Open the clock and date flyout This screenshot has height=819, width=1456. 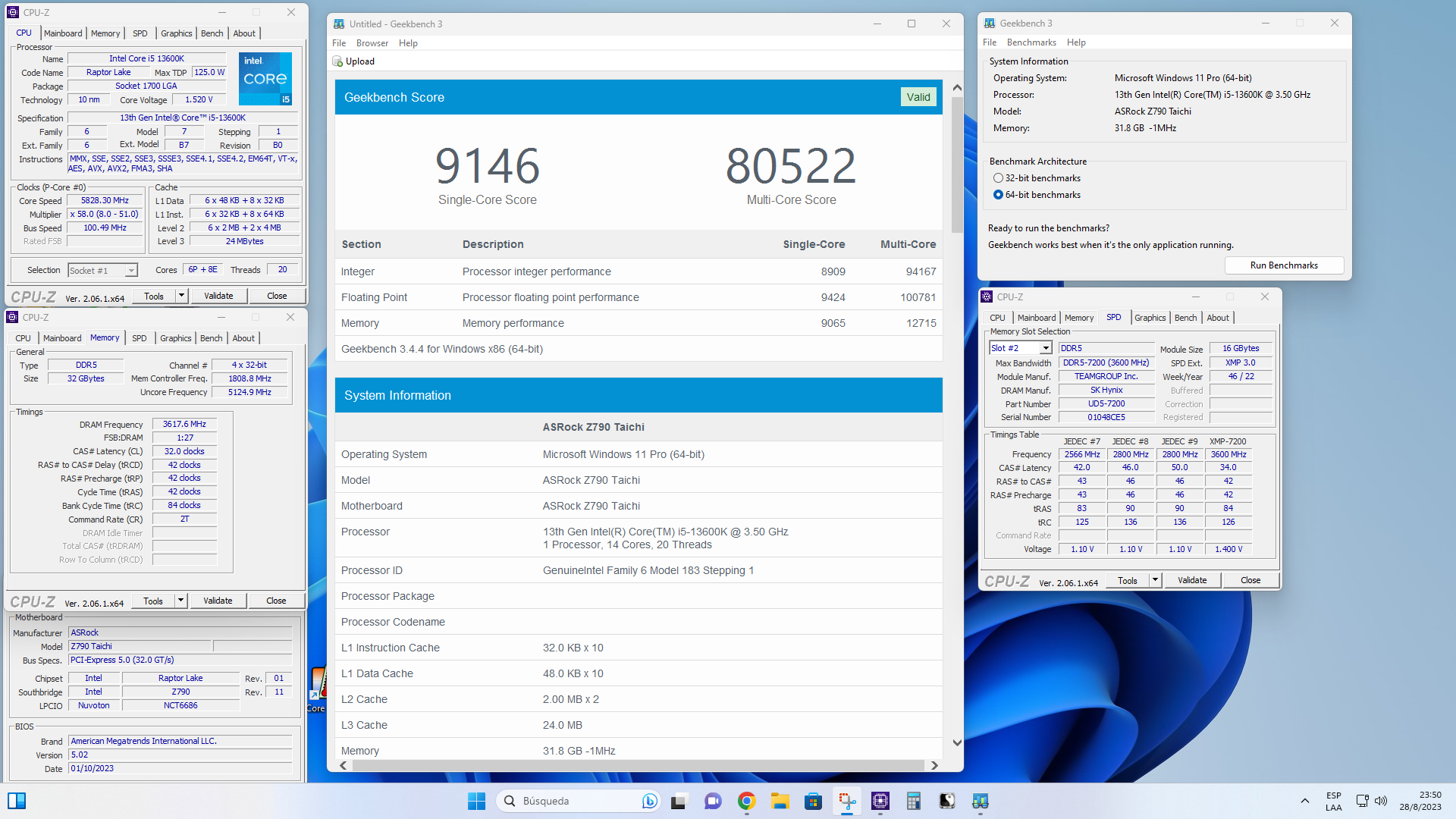pos(1420,801)
